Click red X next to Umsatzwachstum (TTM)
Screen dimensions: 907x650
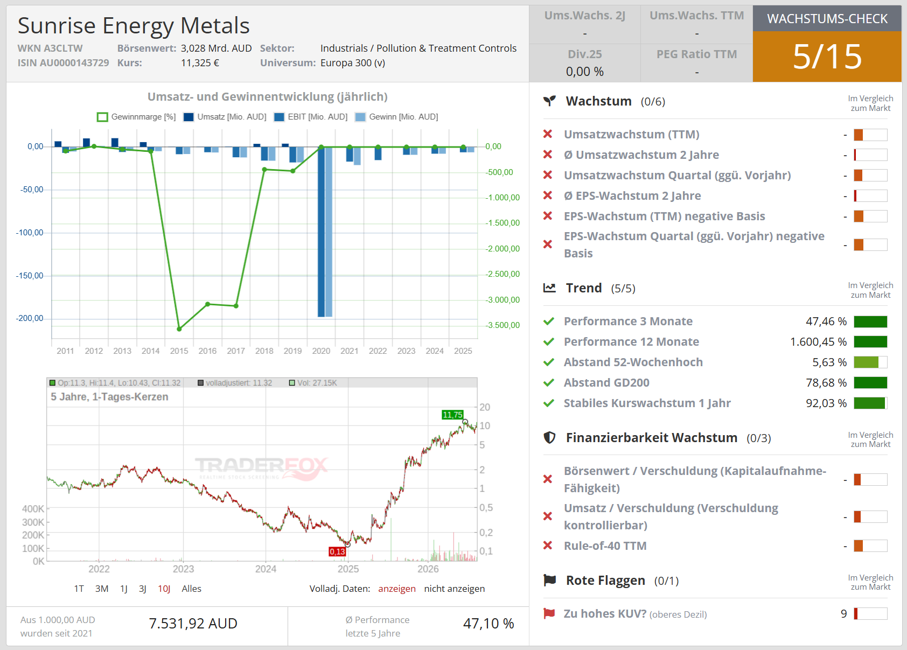click(548, 134)
